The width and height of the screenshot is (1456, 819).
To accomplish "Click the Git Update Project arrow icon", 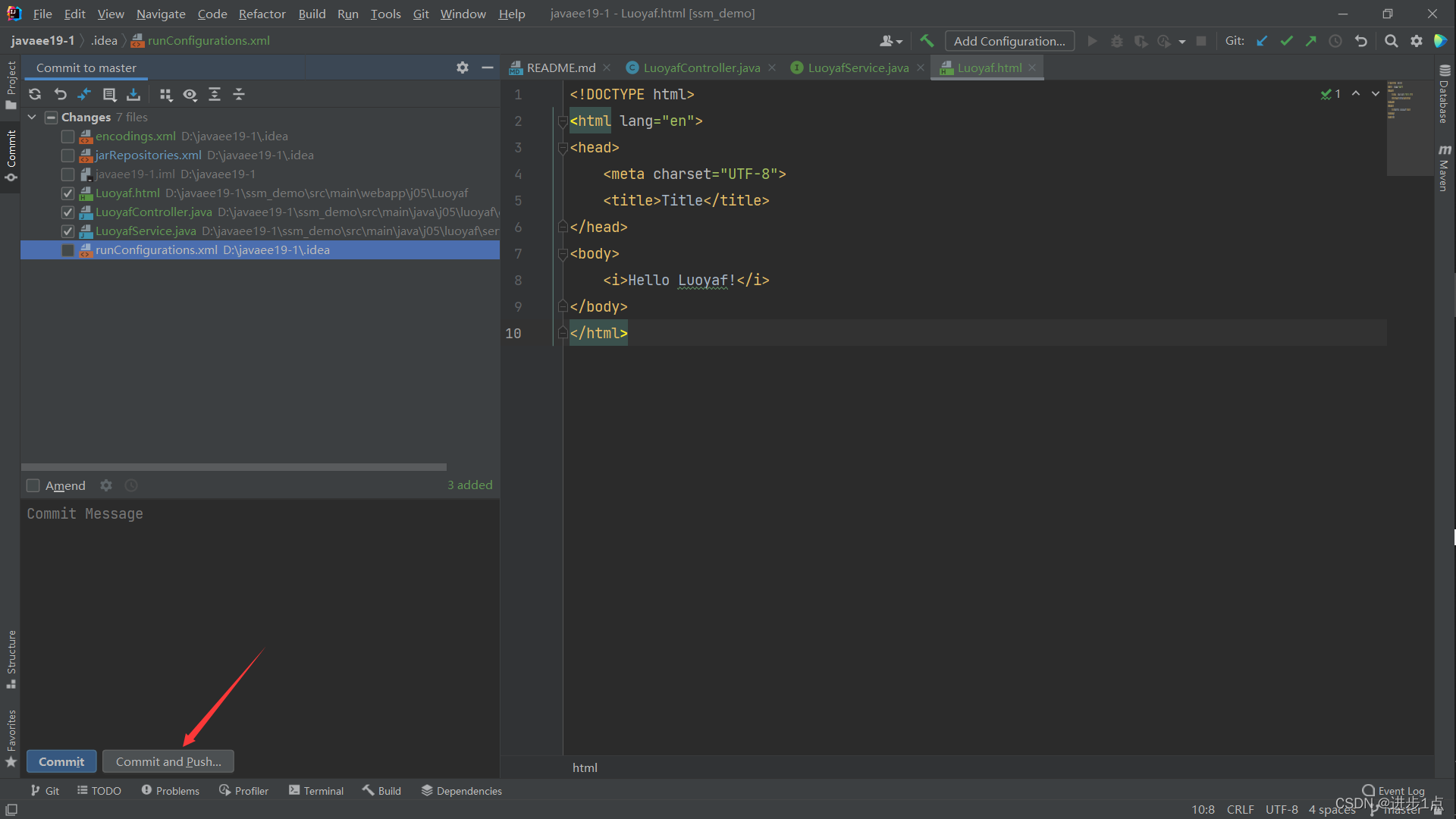I will pyautogui.click(x=1262, y=41).
